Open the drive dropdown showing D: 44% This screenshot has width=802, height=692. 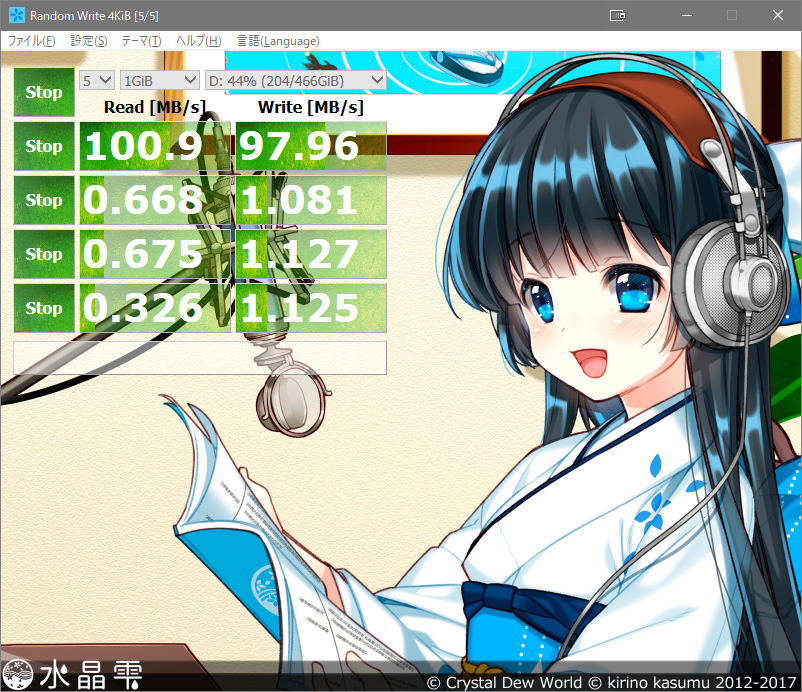(296, 80)
